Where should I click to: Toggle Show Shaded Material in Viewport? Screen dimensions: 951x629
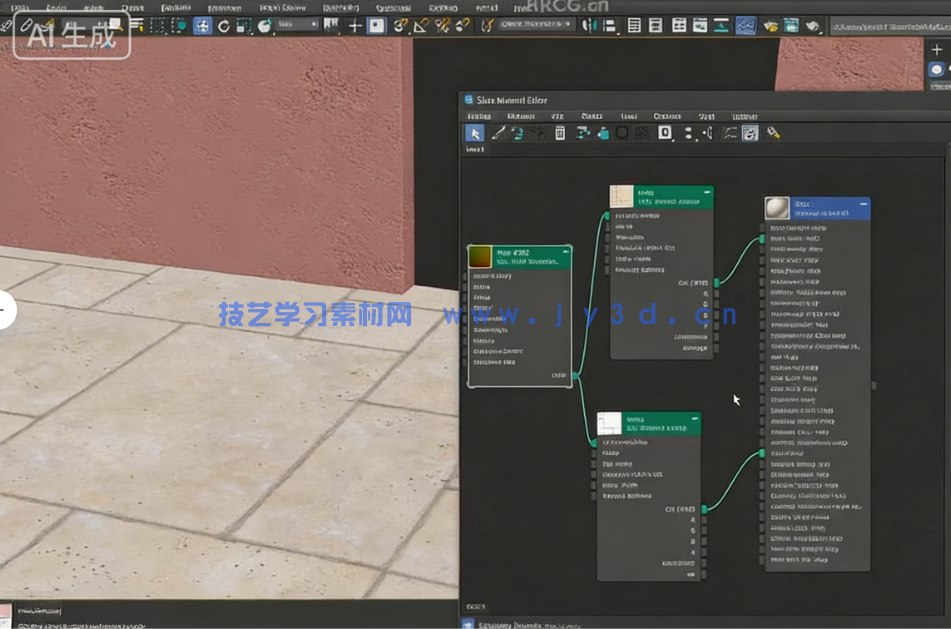coord(621,133)
